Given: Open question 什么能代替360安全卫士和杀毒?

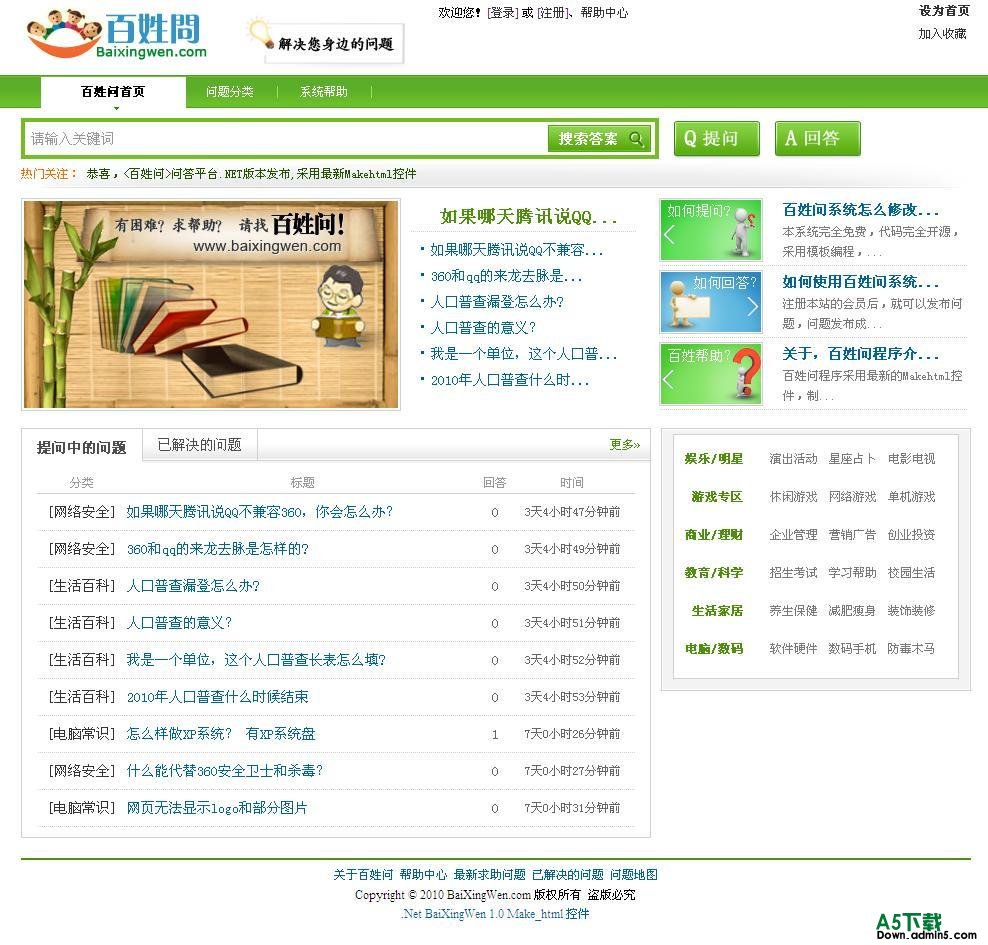Looking at the screenshot, I should (224, 770).
